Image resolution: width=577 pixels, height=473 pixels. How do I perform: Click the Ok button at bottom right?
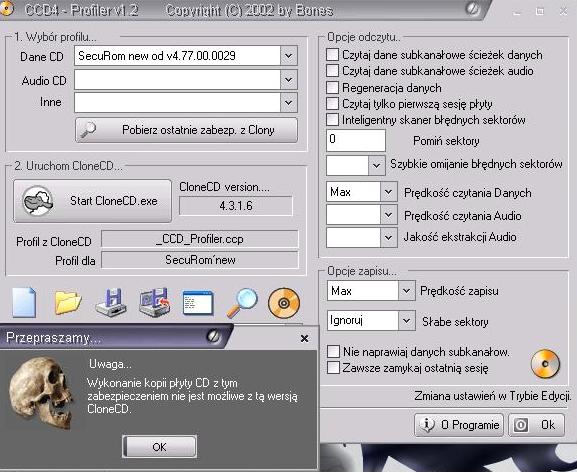537,425
